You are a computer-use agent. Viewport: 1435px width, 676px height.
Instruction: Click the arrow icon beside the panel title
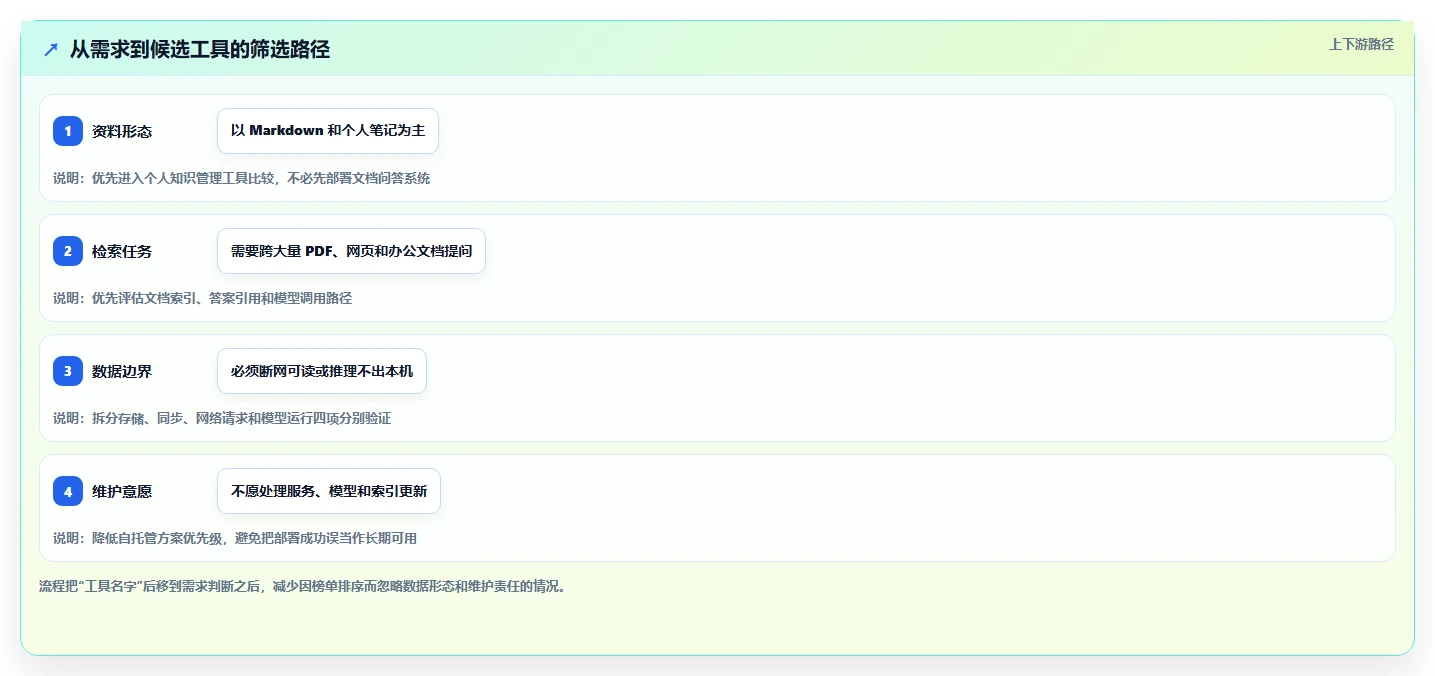pyautogui.click(x=51, y=49)
